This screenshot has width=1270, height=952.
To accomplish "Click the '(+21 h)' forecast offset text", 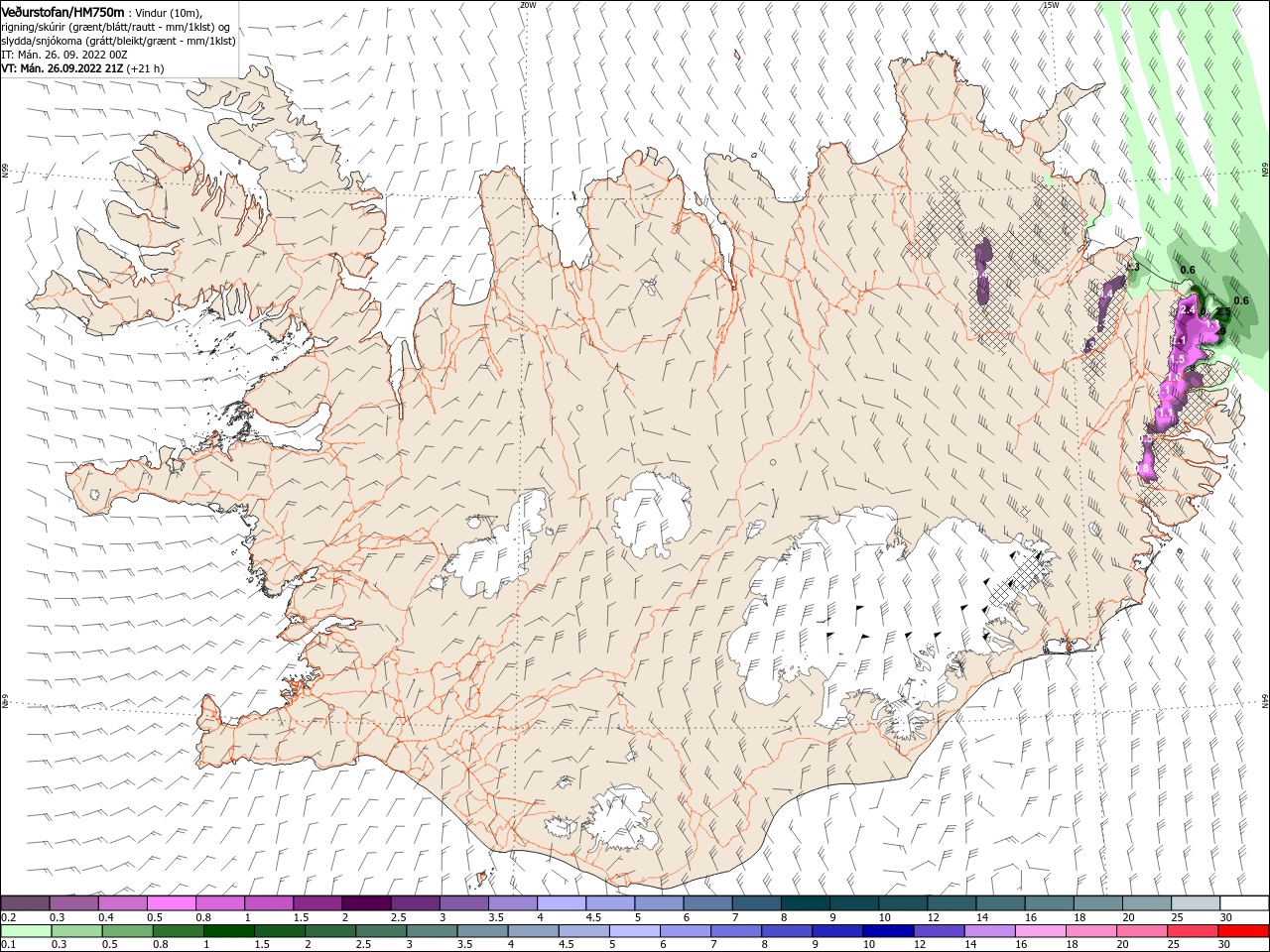I will point(146,68).
